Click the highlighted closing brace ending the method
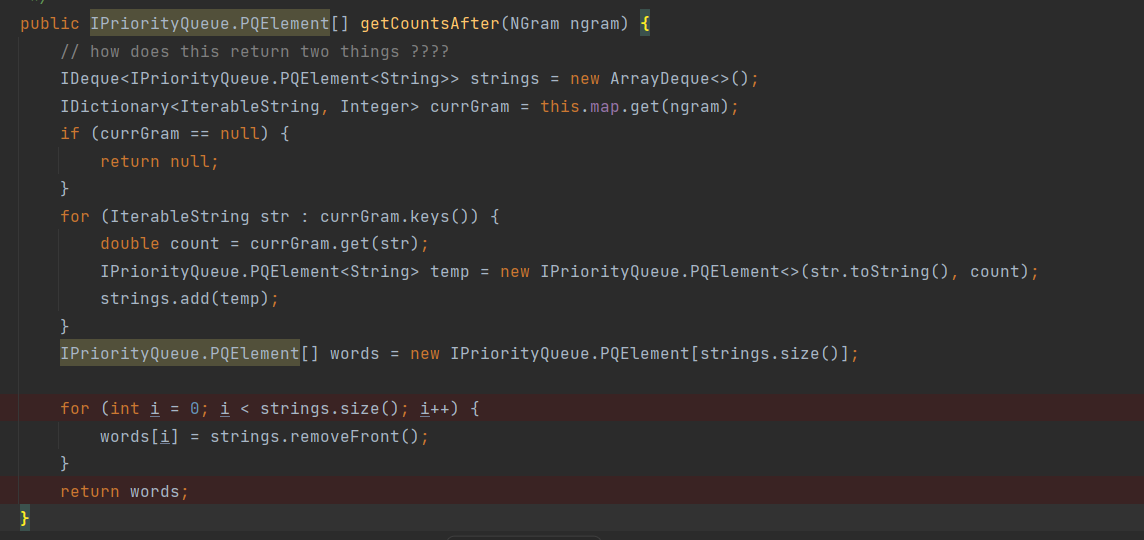The height and width of the screenshot is (540, 1144). coord(25,518)
